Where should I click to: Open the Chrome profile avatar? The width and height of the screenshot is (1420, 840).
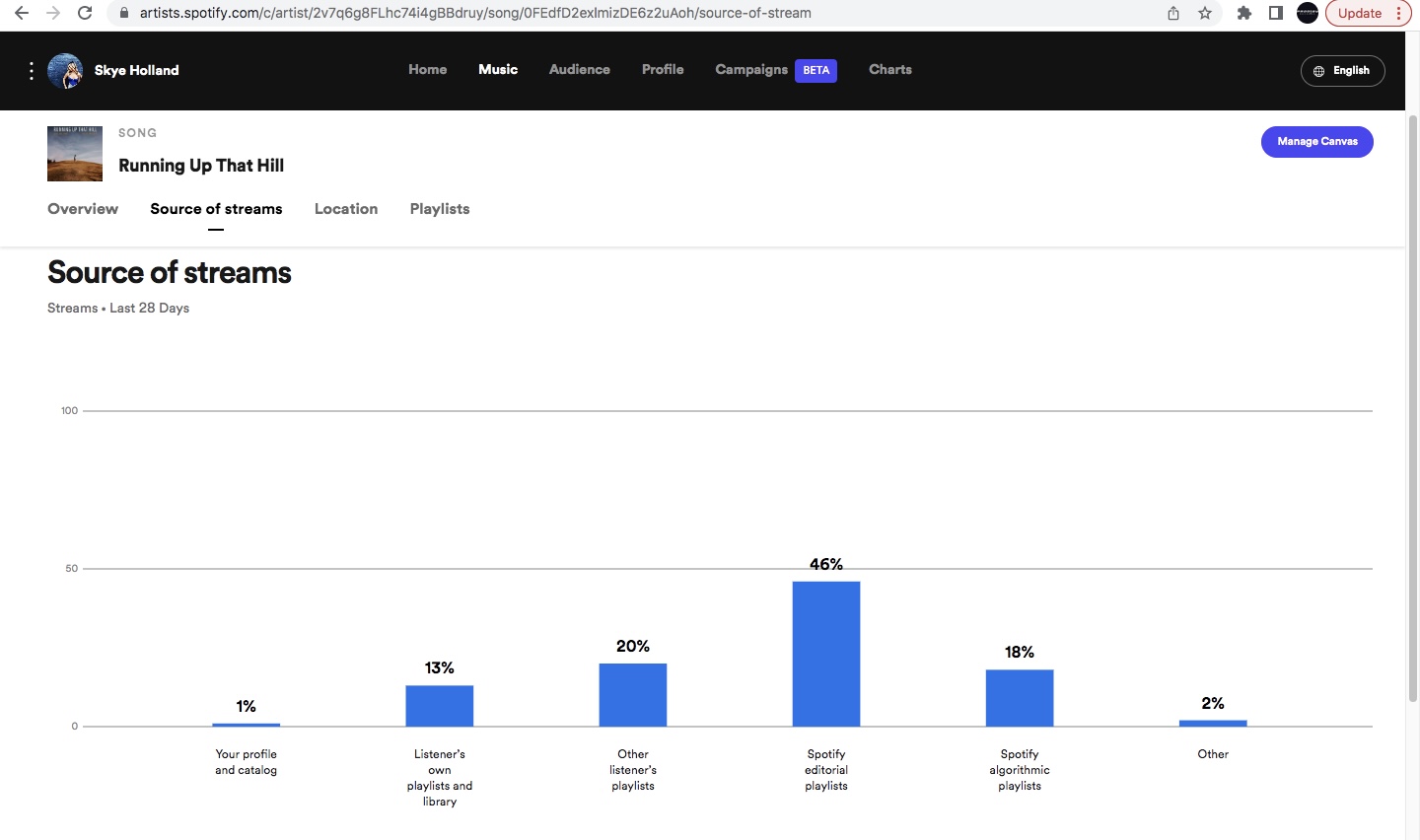(x=1308, y=13)
